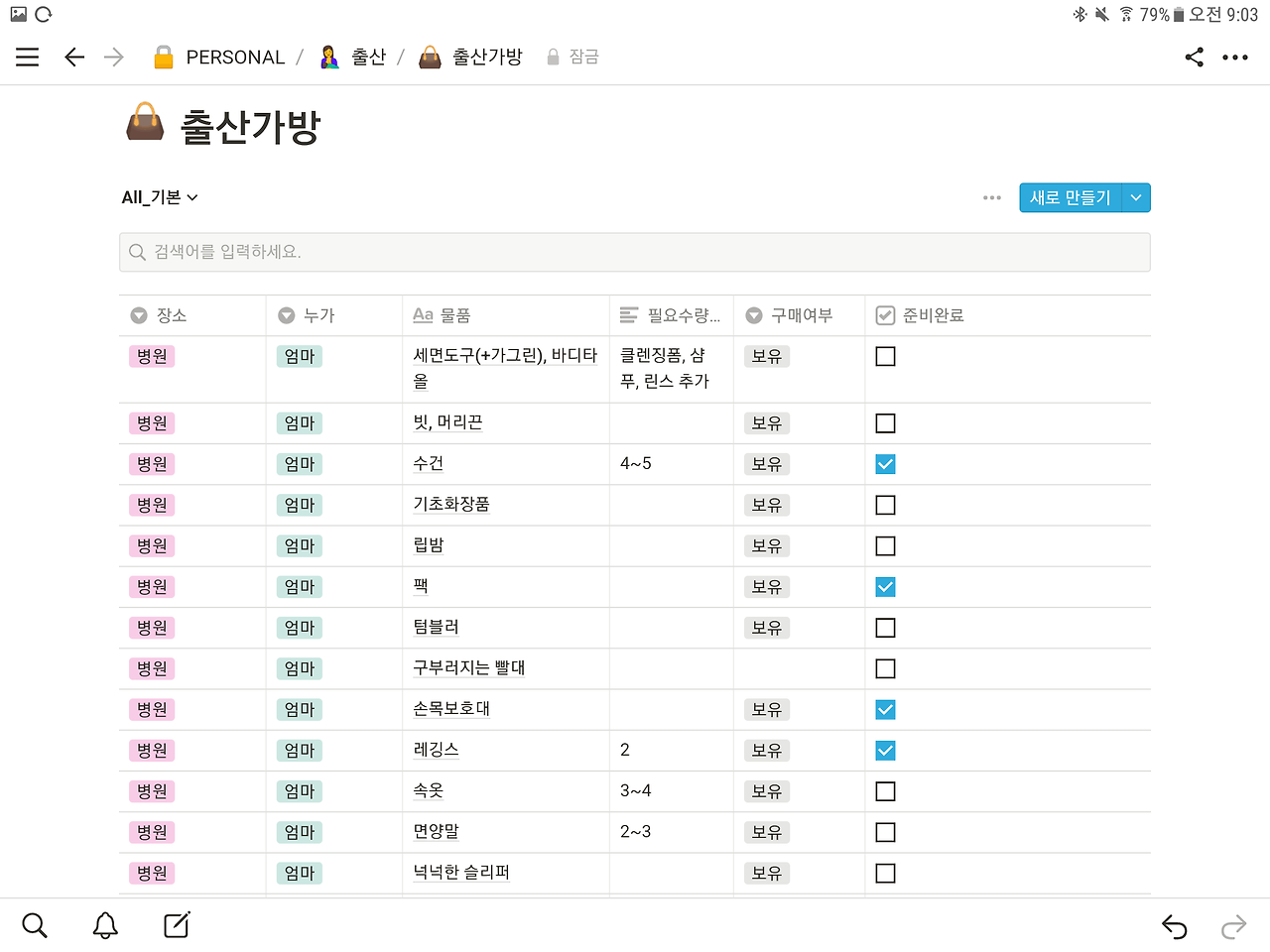1270x952 pixels.
Task: Navigate to 출산 breadcrumb
Action: tap(352, 58)
